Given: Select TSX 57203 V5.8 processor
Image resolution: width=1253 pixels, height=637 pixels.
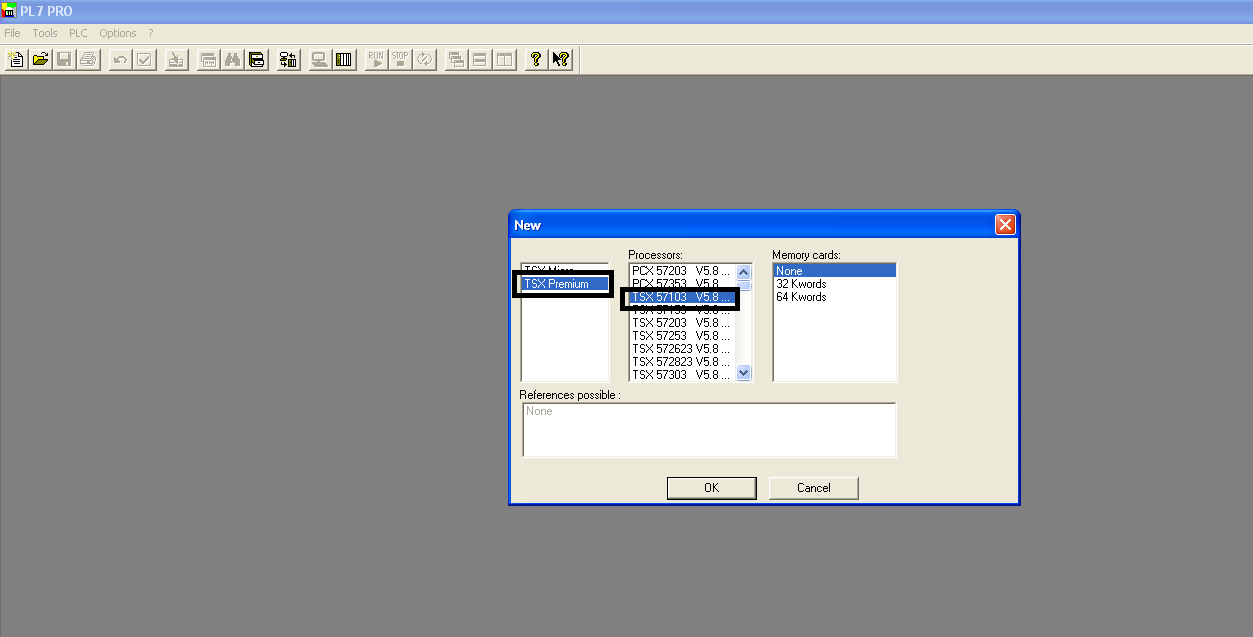Looking at the screenshot, I should 682,323.
